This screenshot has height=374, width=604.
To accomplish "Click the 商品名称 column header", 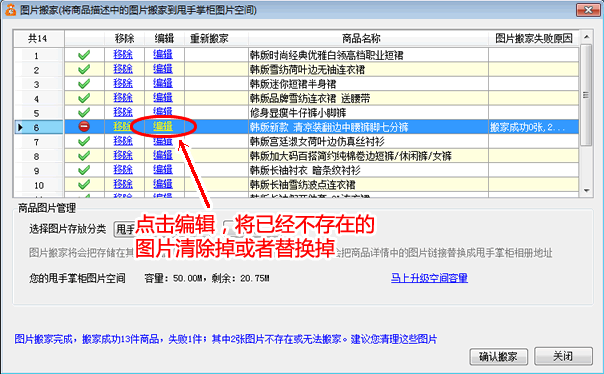I will pyautogui.click(x=369, y=39).
